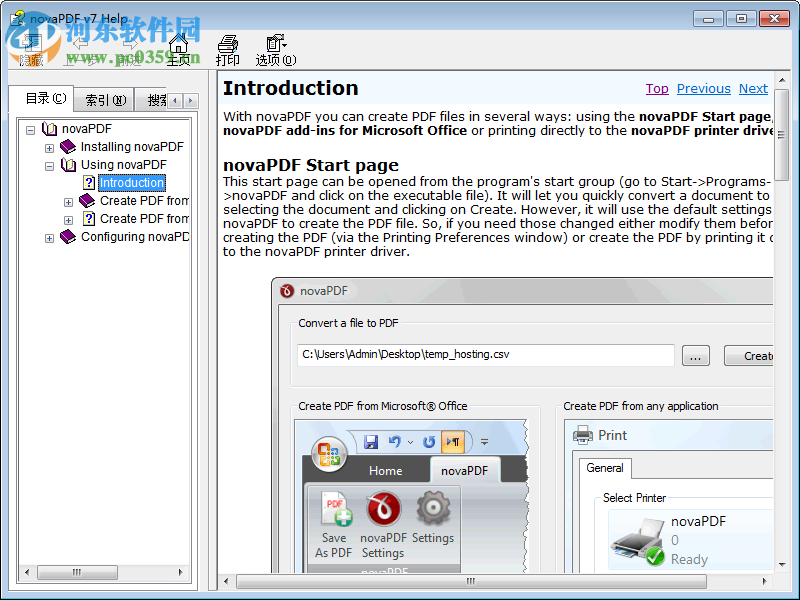The image size is (800, 600).
Task: Click the redo icon in screenshot
Action: pos(429,441)
